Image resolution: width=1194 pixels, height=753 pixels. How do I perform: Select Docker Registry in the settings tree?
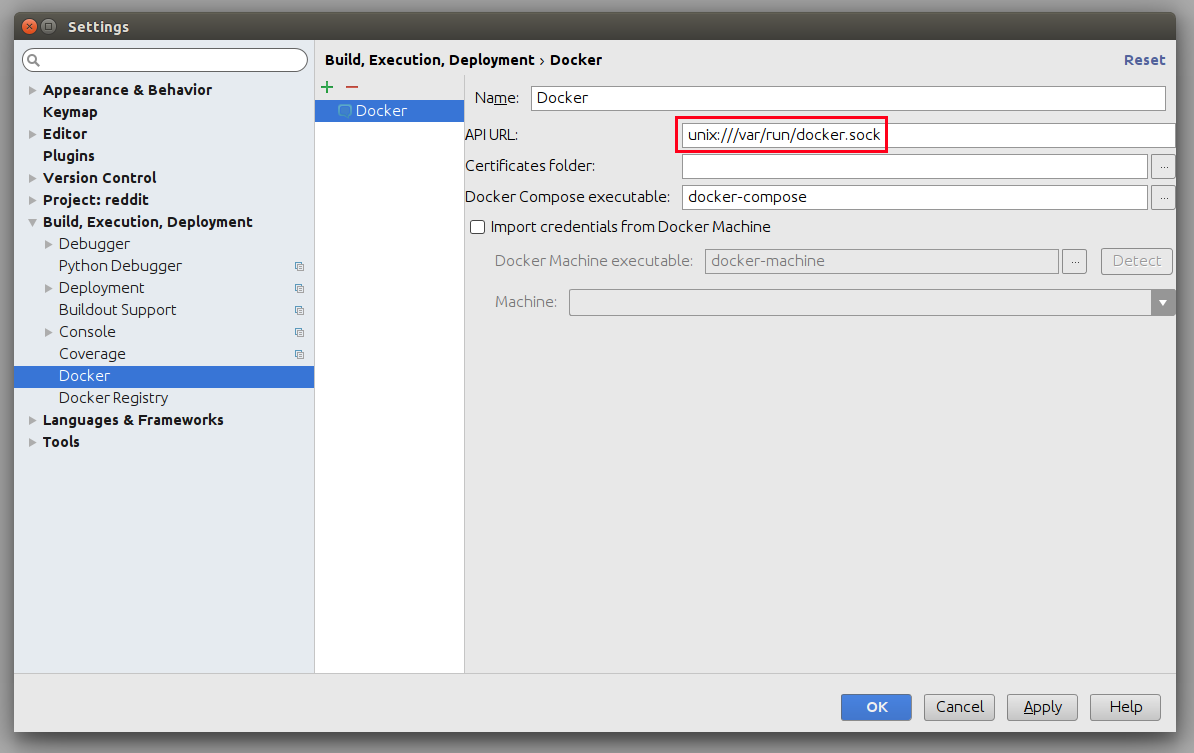[113, 397]
